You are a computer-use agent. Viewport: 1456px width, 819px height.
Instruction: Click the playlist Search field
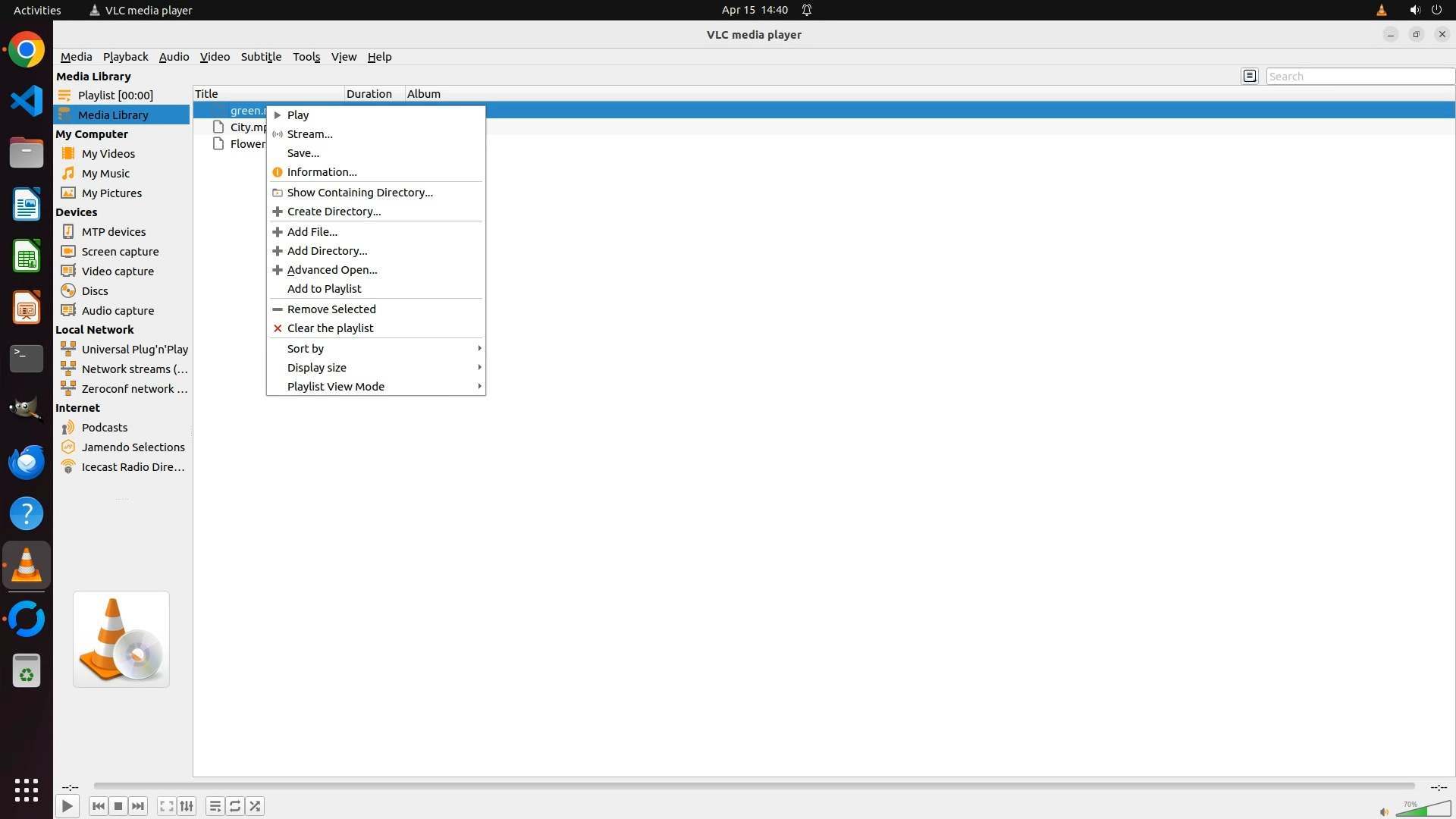tap(1359, 77)
